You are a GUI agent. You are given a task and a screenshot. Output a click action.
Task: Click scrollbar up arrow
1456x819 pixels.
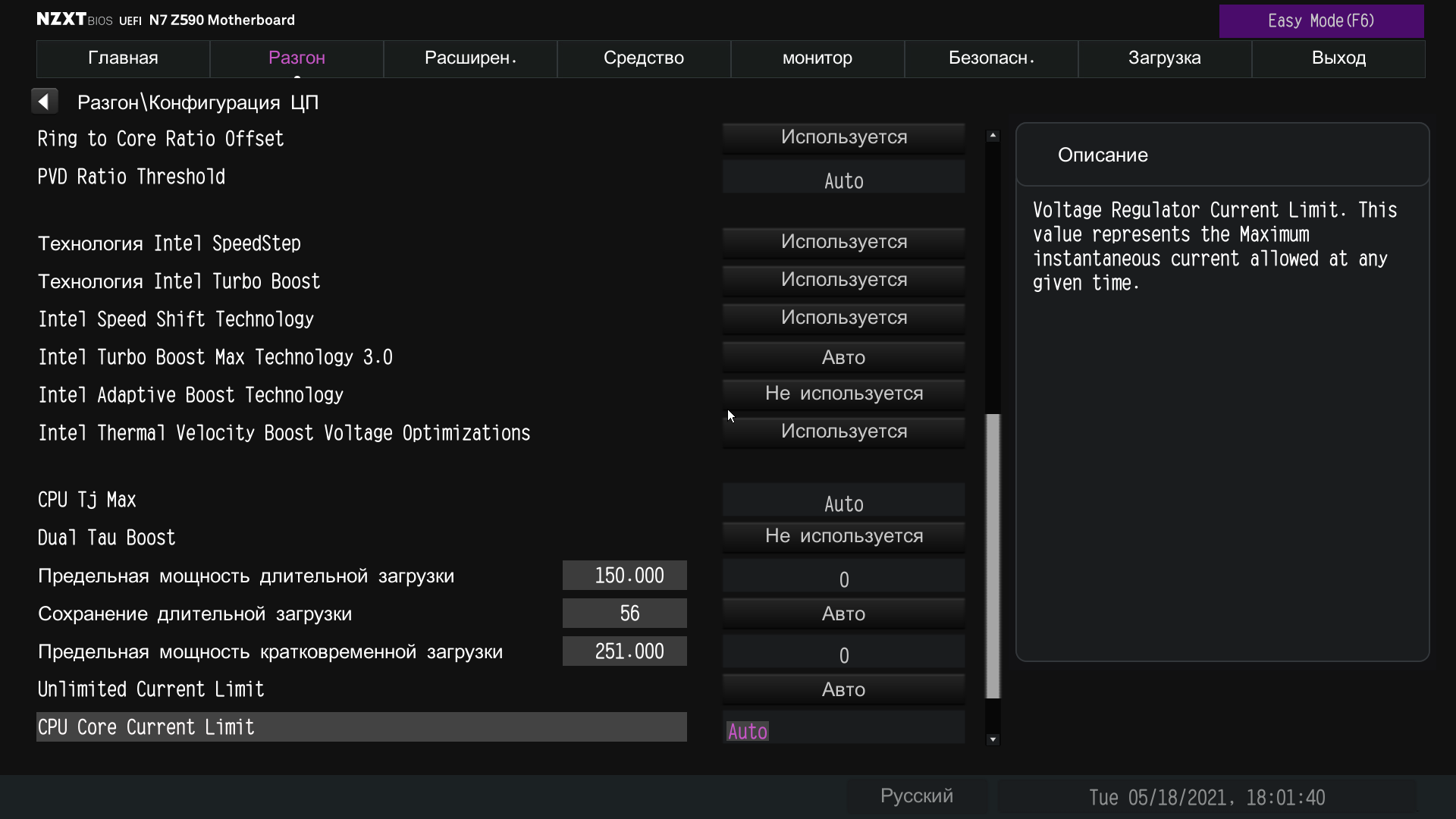pyautogui.click(x=993, y=136)
